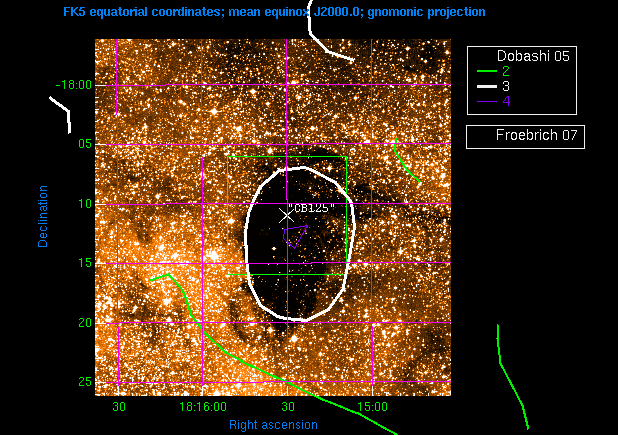Select the Dobashi 05 legend title
The height and width of the screenshot is (435, 618).
point(533,56)
